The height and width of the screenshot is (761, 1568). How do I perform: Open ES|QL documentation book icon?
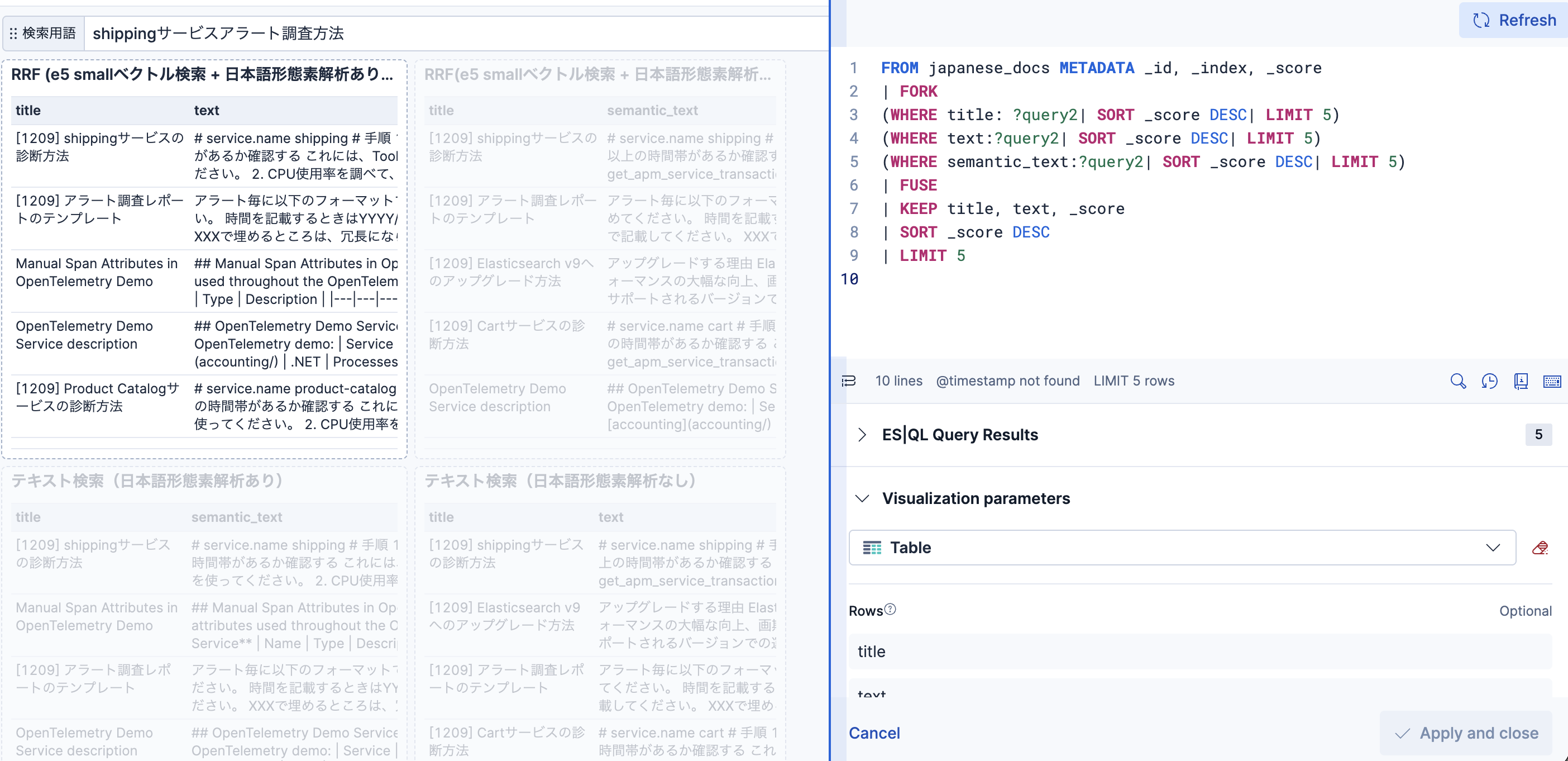click(x=1521, y=381)
